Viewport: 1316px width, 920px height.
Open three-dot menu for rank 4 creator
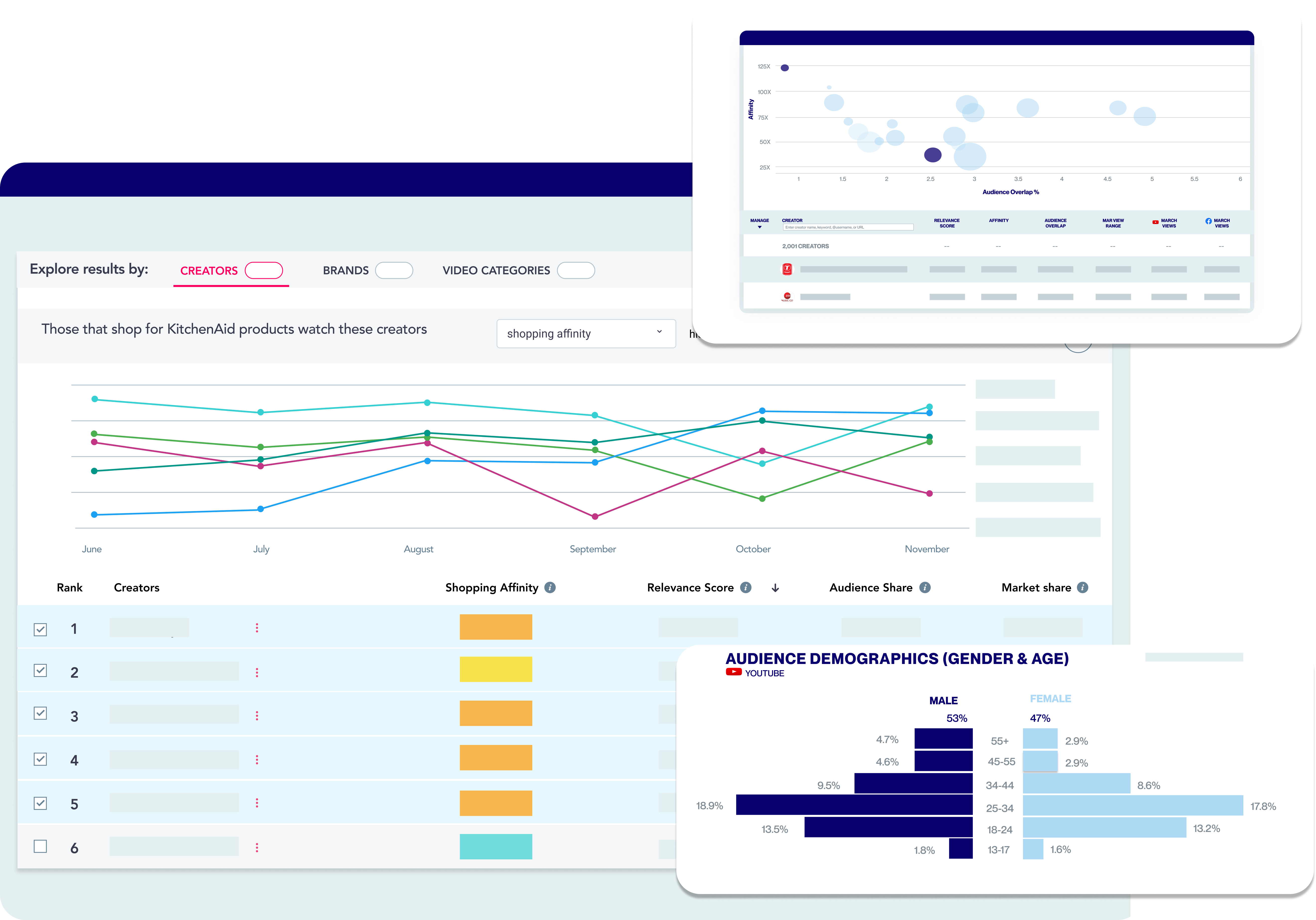(x=257, y=759)
